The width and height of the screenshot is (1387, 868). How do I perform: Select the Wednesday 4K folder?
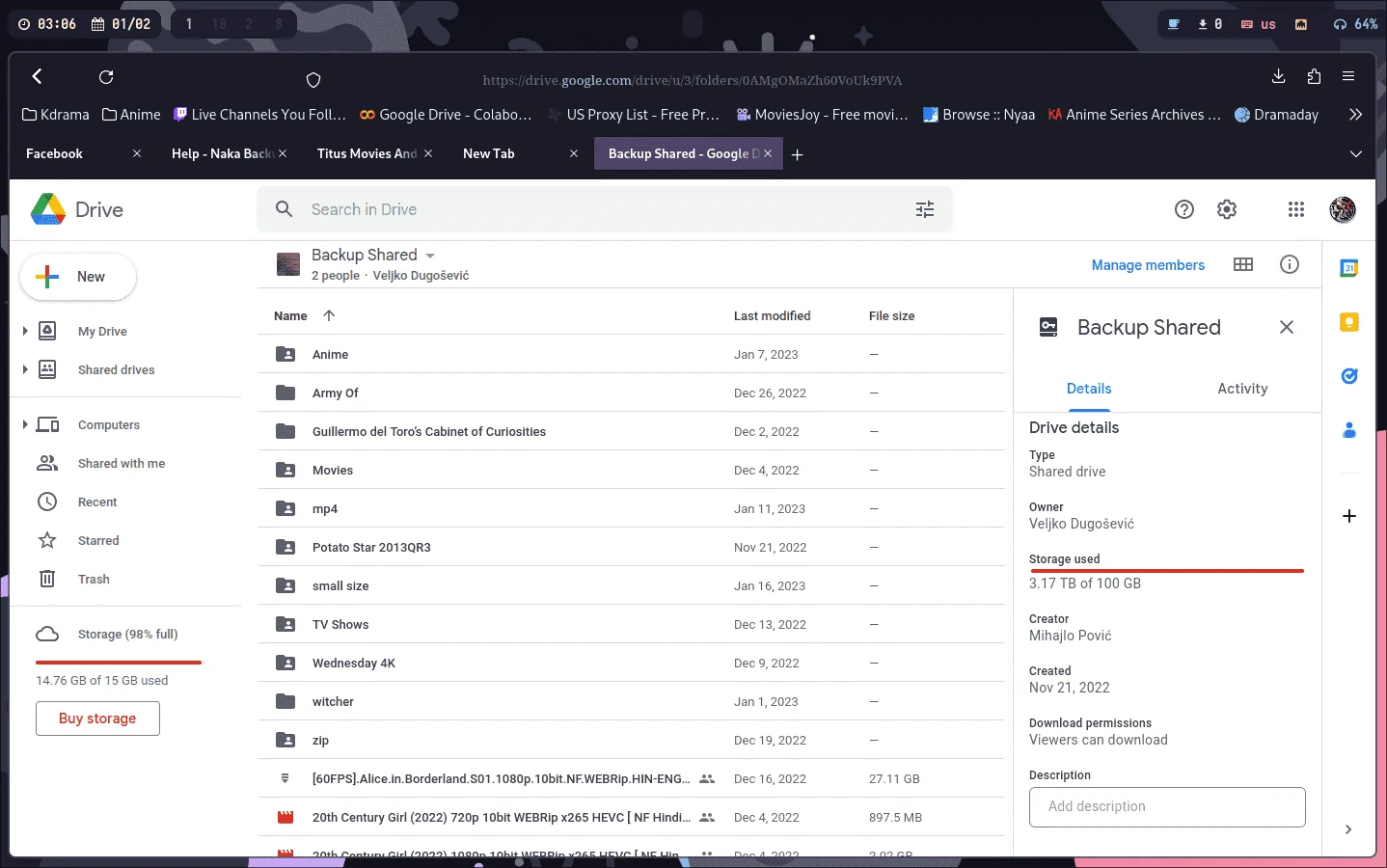(x=631, y=663)
